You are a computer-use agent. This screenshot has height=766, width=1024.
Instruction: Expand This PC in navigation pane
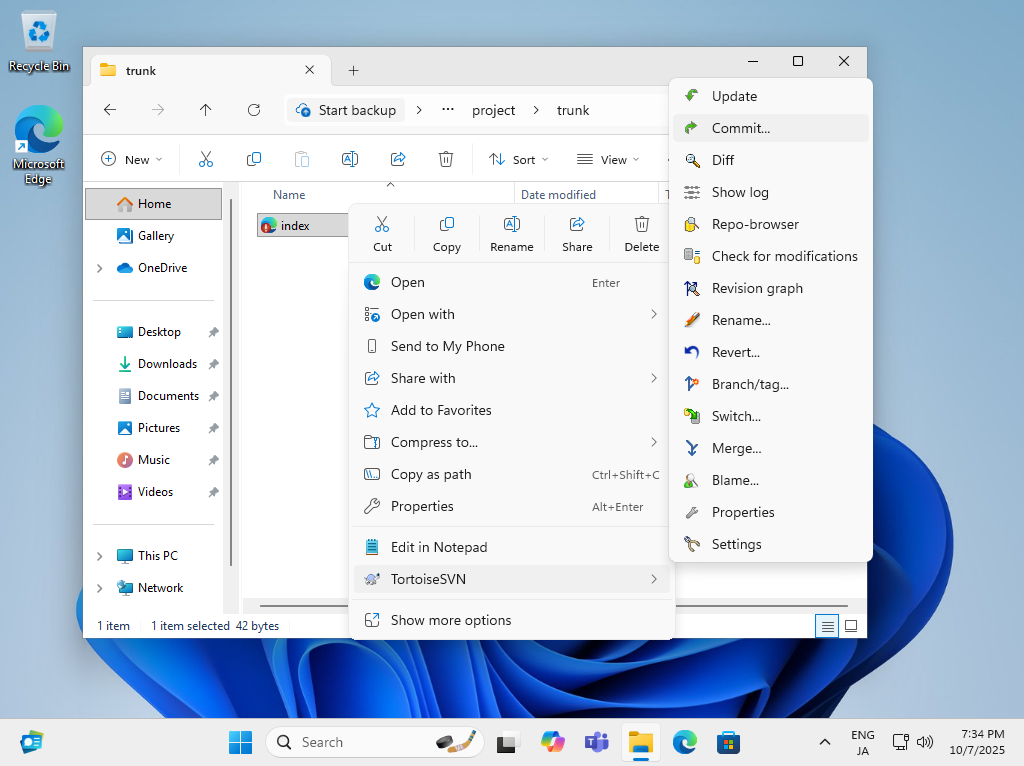99,556
